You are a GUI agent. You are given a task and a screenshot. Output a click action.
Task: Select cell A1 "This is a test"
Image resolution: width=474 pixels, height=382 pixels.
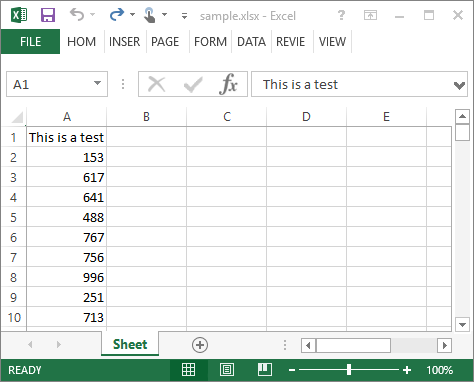[x=67, y=137]
